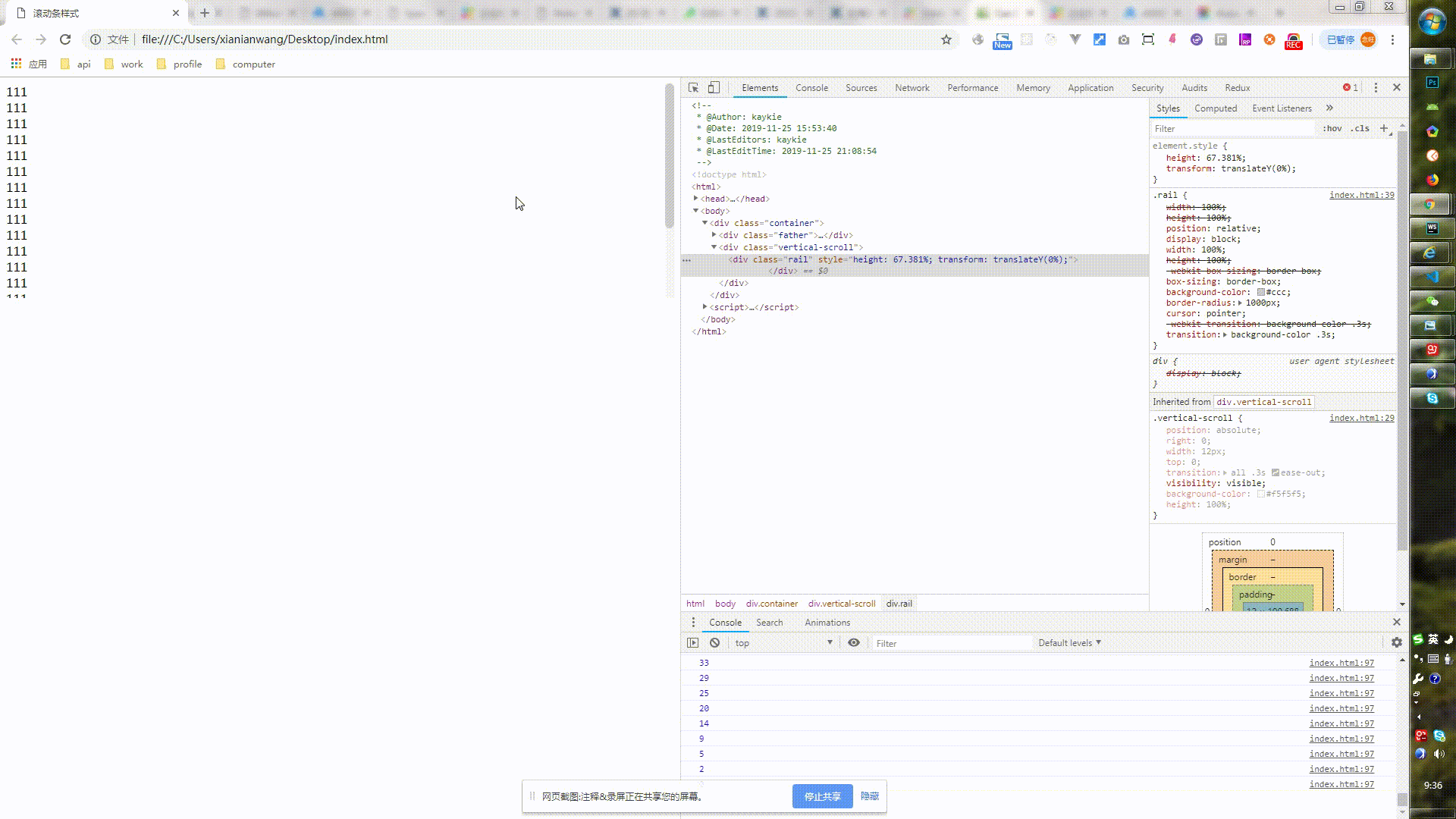Expand the head element in DOM tree
Screen dimensions: 1456x819
tap(696, 199)
